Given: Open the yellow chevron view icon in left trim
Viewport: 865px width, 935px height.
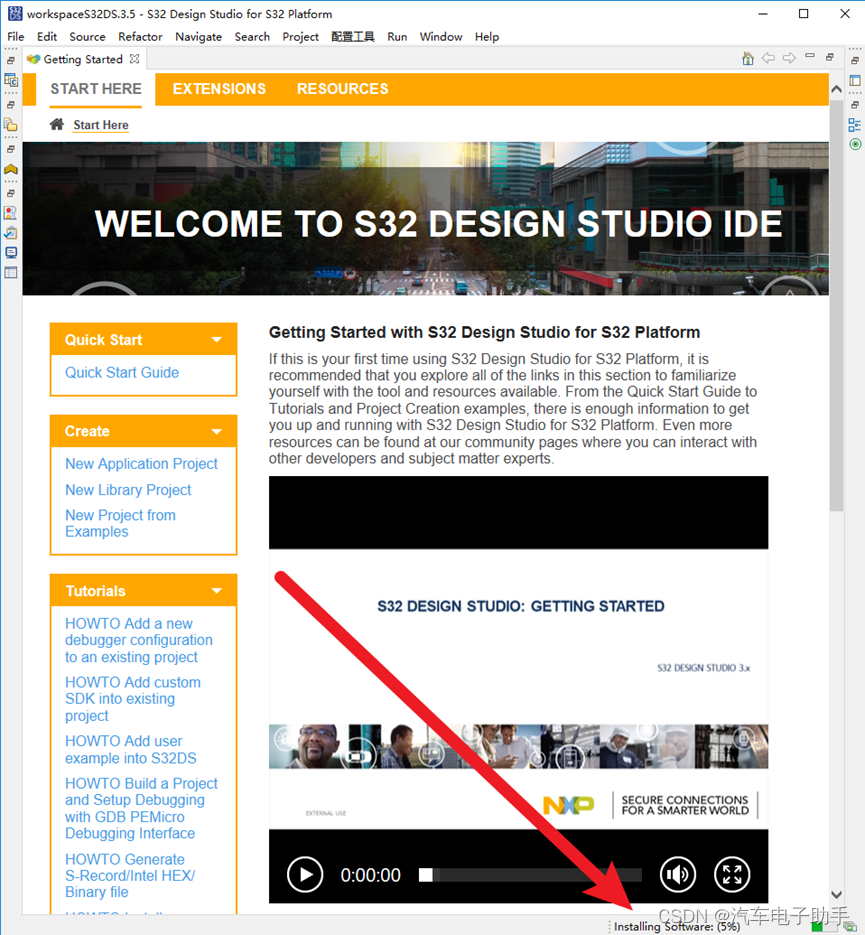Looking at the screenshot, I should [x=11, y=169].
